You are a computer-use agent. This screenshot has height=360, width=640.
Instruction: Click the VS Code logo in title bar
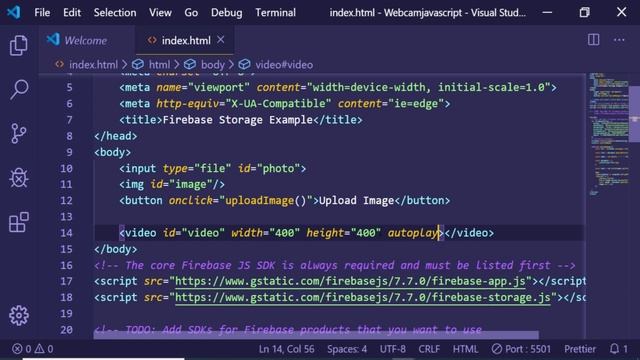click(14, 12)
